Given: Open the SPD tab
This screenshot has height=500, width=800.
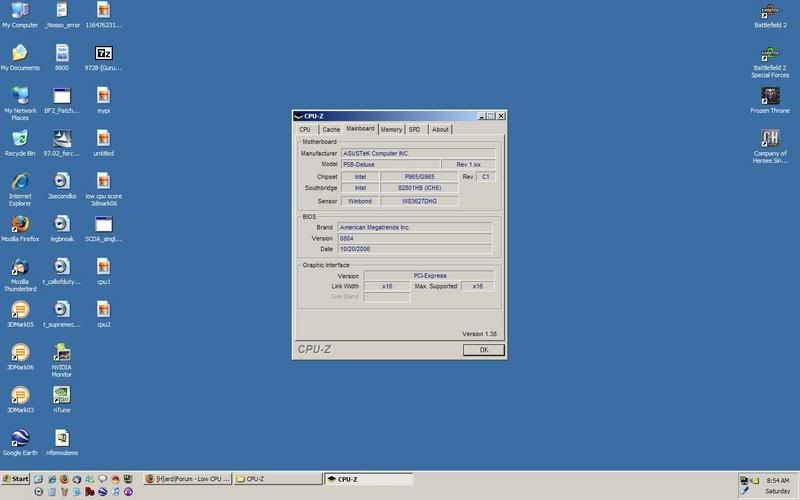Looking at the screenshot, I should [415, 130].
